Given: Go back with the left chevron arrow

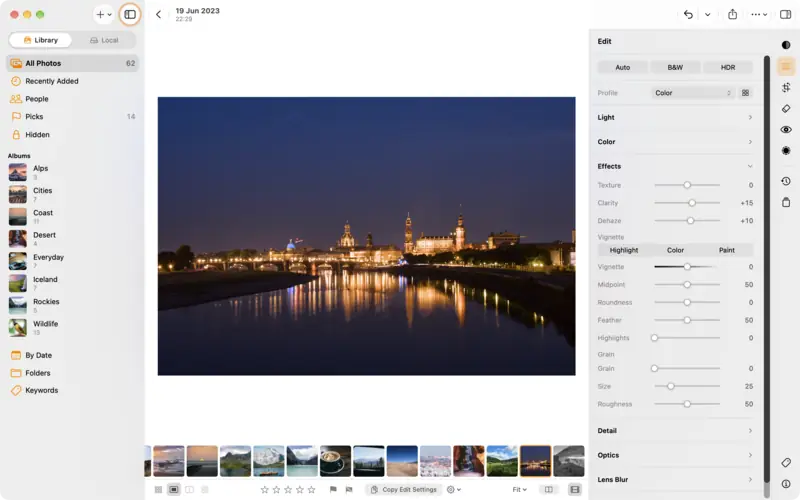Looking at the screenshot, I should tap(158, 14).
